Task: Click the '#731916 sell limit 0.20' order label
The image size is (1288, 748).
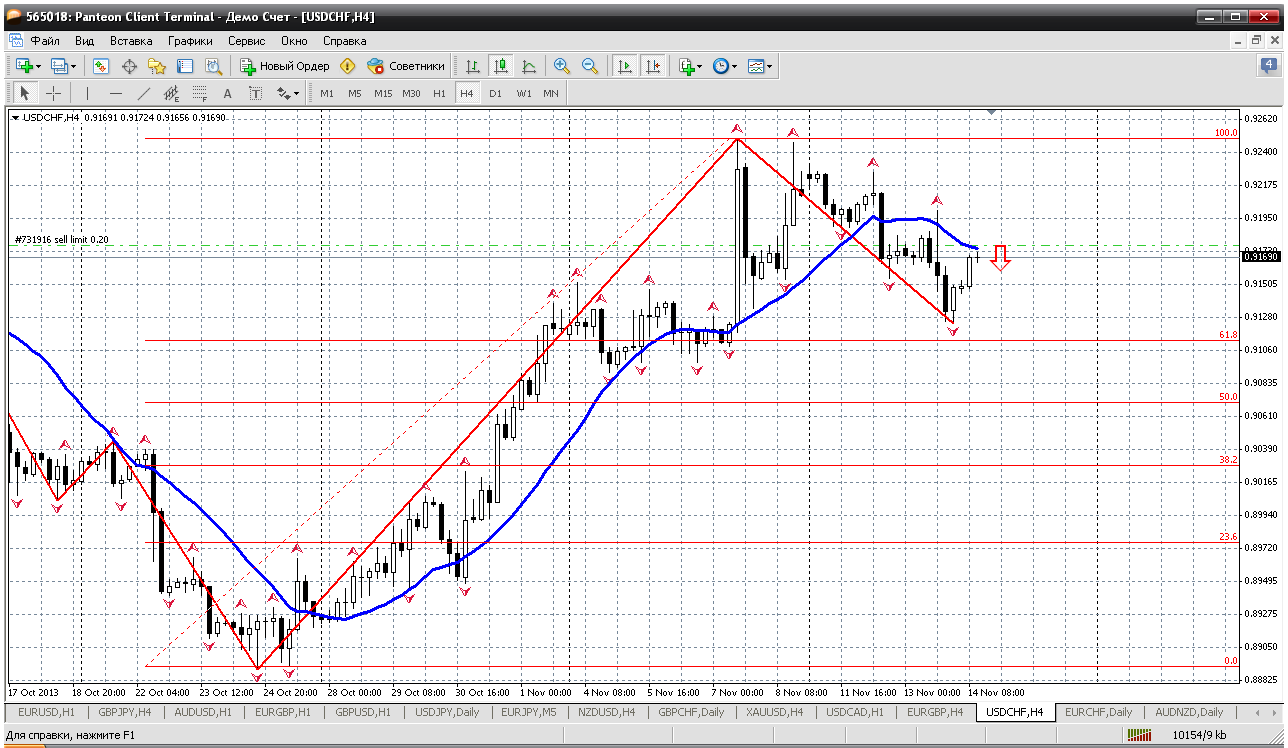Action: coord(62,240)
